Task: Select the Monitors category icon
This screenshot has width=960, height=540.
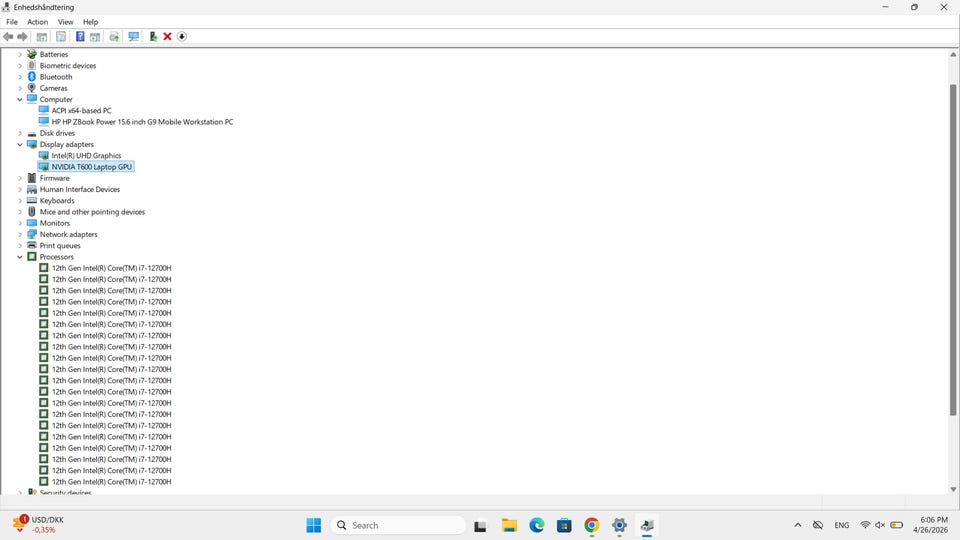Action: [32, 223]
